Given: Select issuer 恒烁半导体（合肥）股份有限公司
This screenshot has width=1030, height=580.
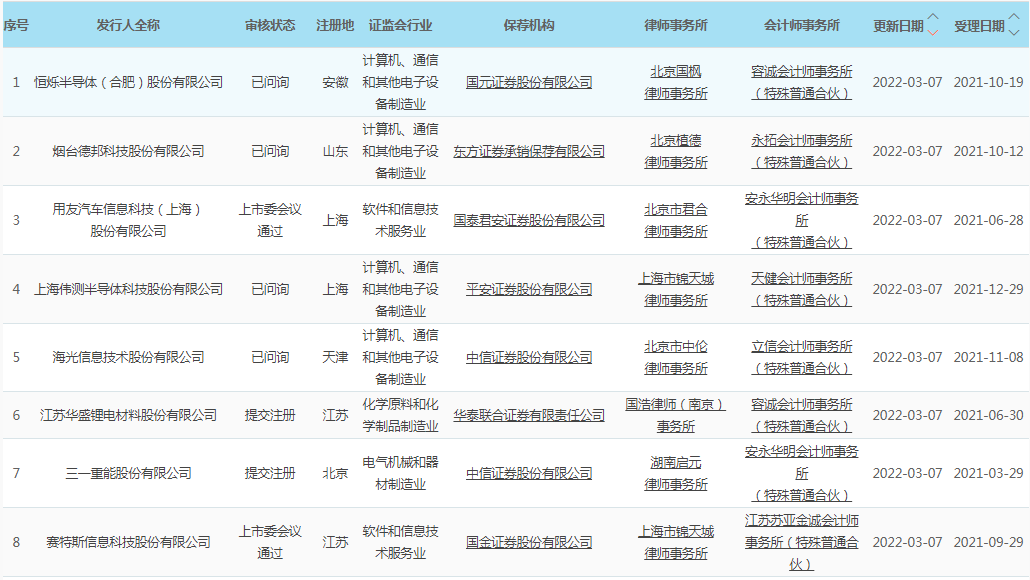Looking at the screenshot, I should coord(128,82).
